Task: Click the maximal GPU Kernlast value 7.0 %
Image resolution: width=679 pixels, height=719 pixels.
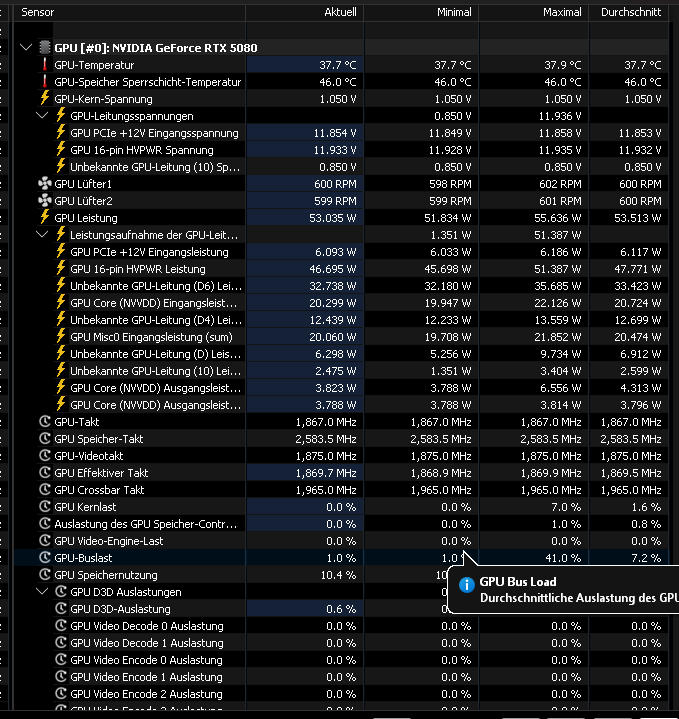Action: [566, 507]
